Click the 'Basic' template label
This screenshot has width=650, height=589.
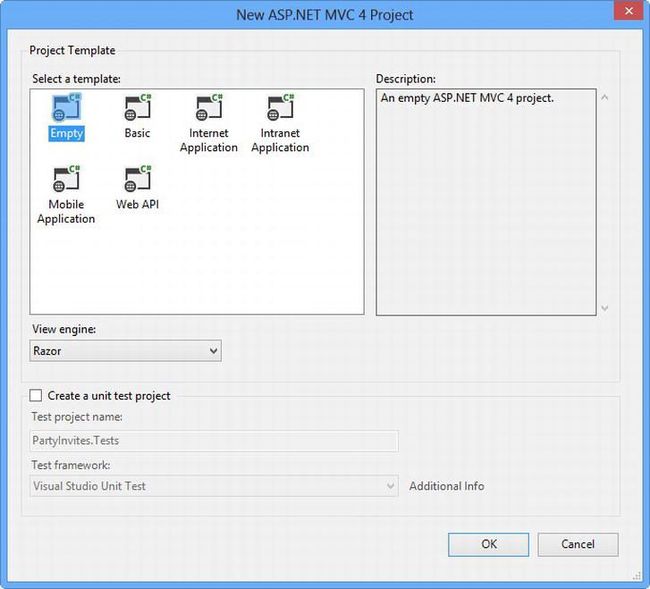pyautogui.click(x=137, y=133)
